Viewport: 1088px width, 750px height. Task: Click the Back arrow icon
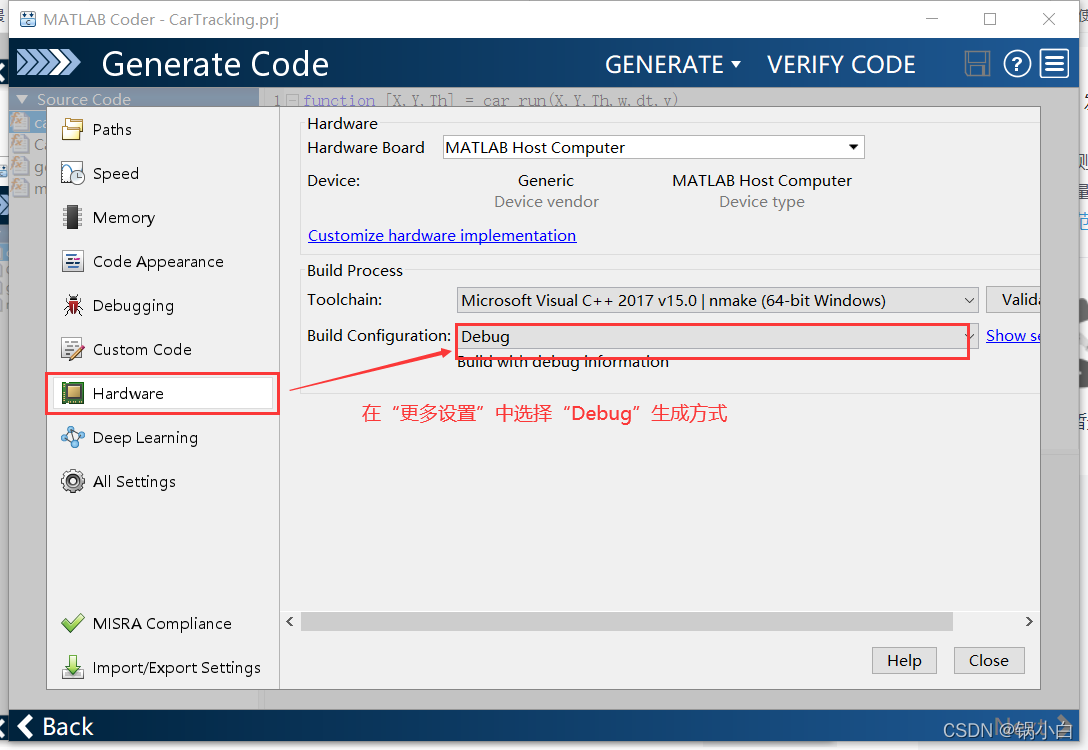26,726
